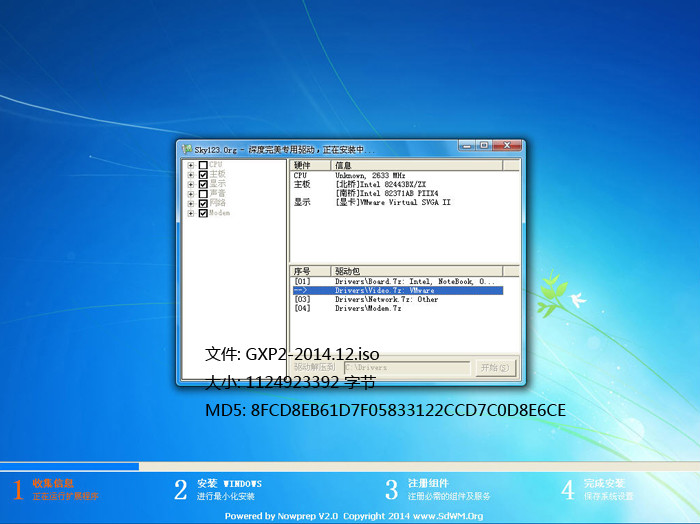Enable the CPU driver checkbox

tap(203, 165)
